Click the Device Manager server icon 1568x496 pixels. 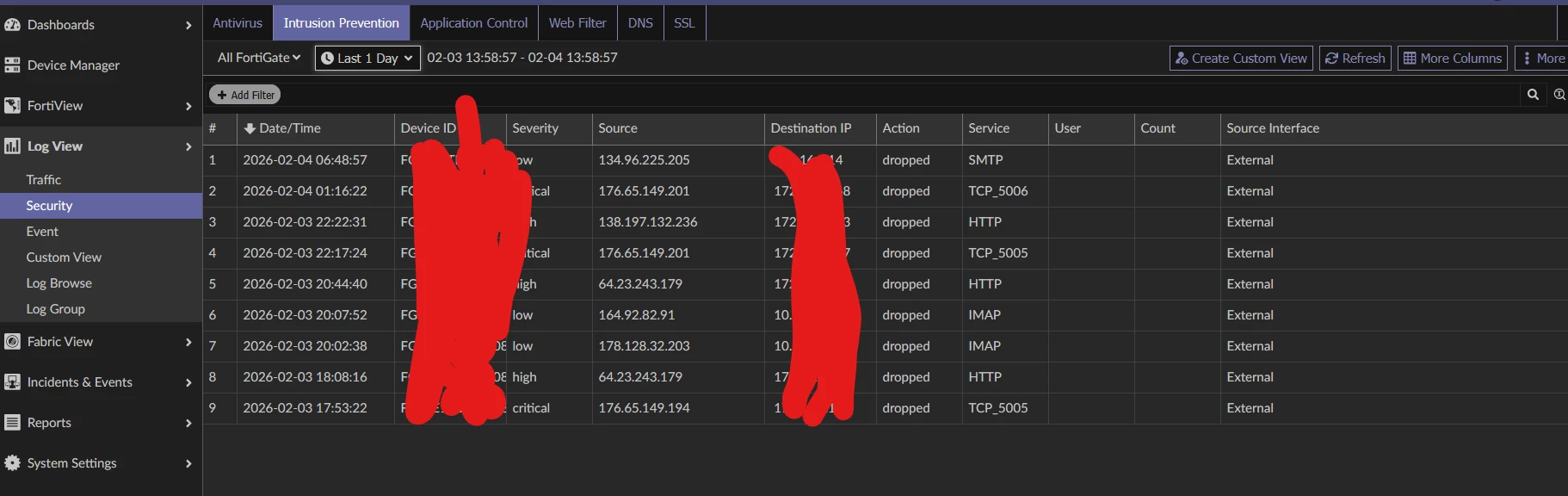(12, 65)
